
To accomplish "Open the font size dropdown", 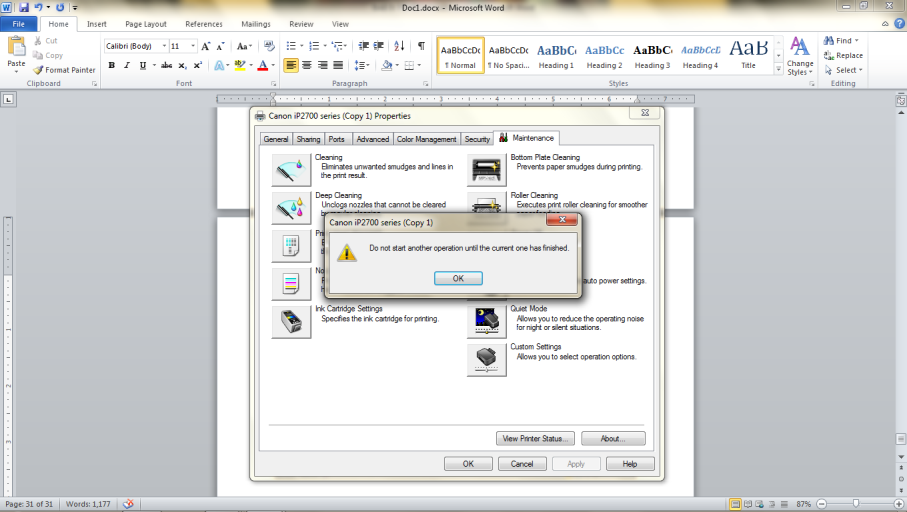I will (x=193, y=46).
